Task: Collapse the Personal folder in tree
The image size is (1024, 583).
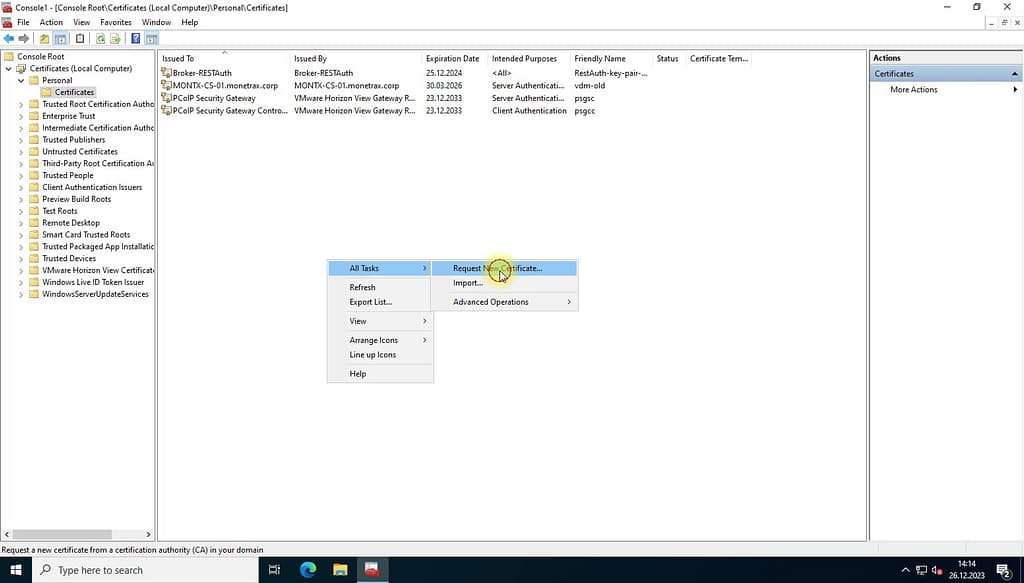Action: pyautogui.click(x=21, y=81)
